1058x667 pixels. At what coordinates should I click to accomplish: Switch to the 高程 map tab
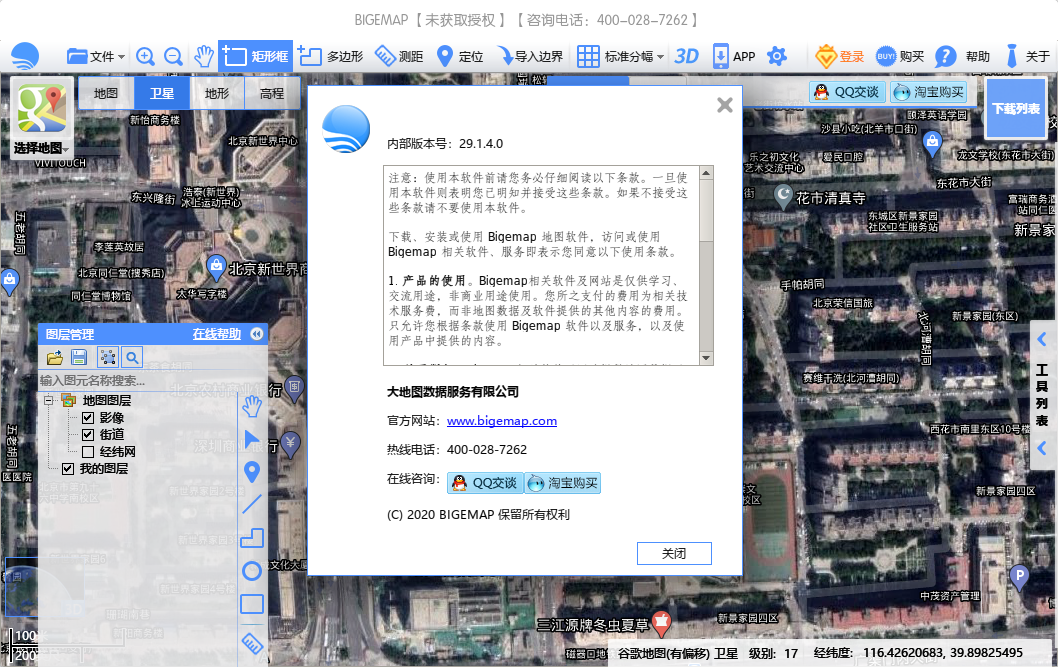click(x=272, y=93)
